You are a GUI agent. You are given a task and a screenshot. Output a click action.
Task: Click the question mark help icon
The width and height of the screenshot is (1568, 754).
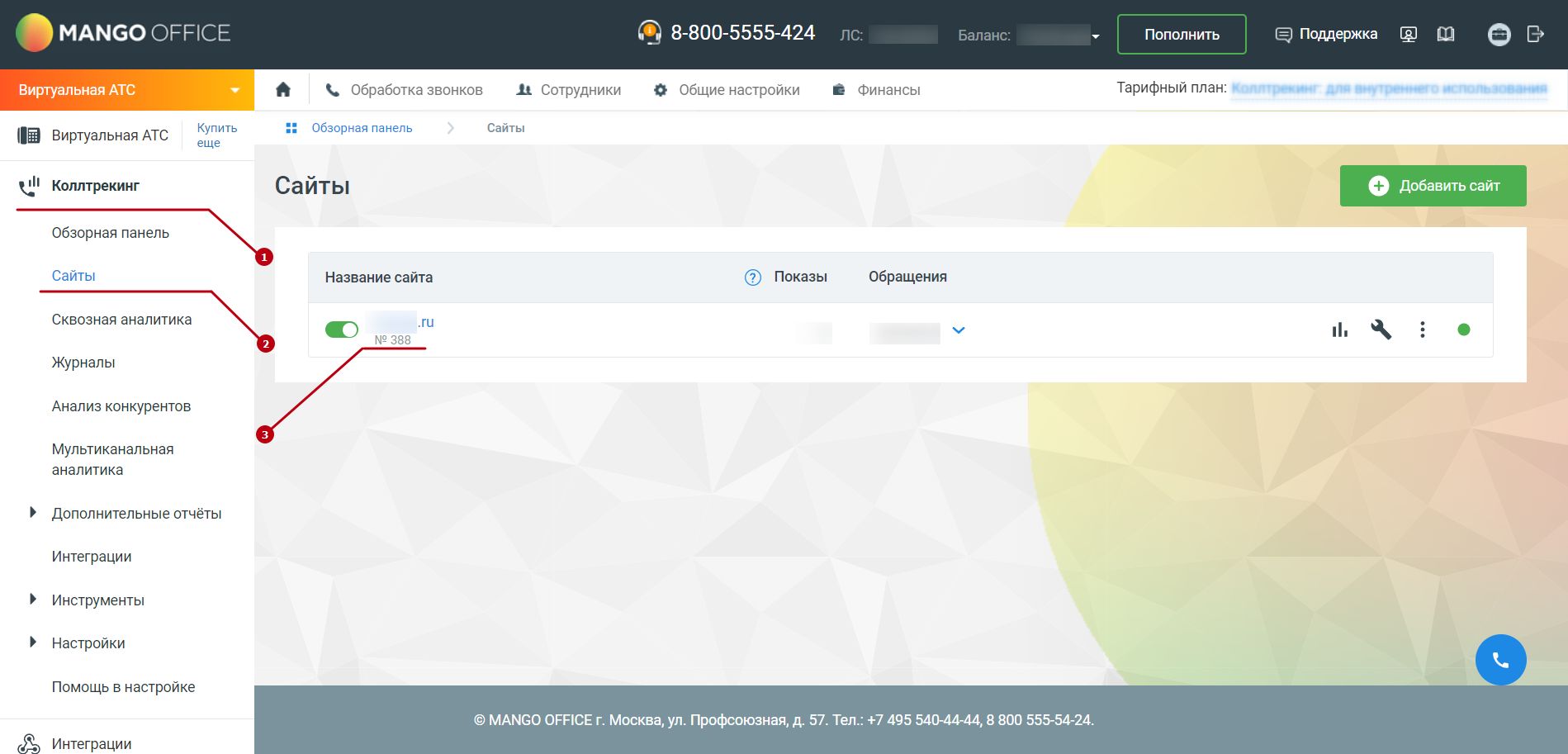pos(752,277)
